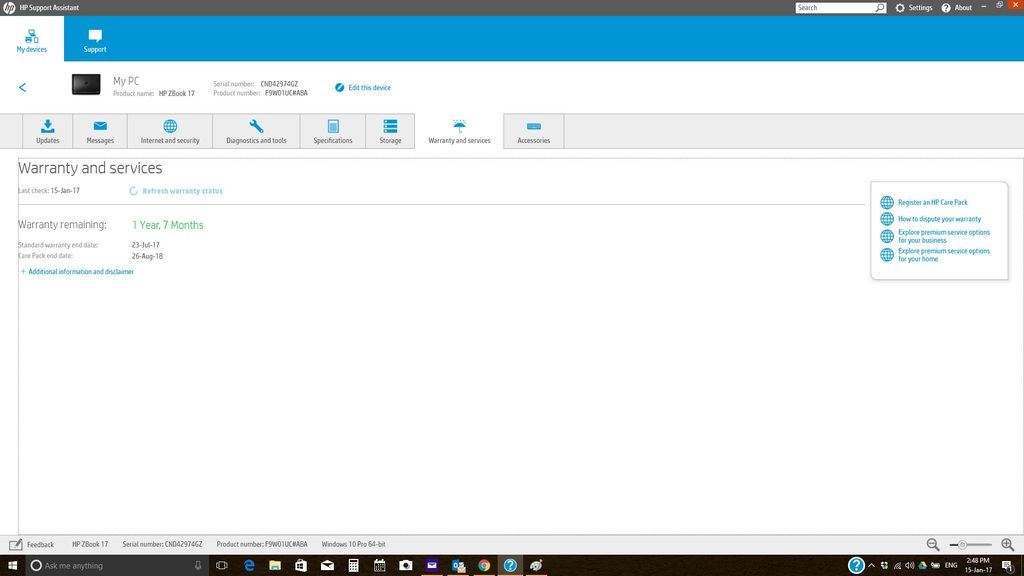
Task: Select the Warranty and services tab
Action: (459, 131)
